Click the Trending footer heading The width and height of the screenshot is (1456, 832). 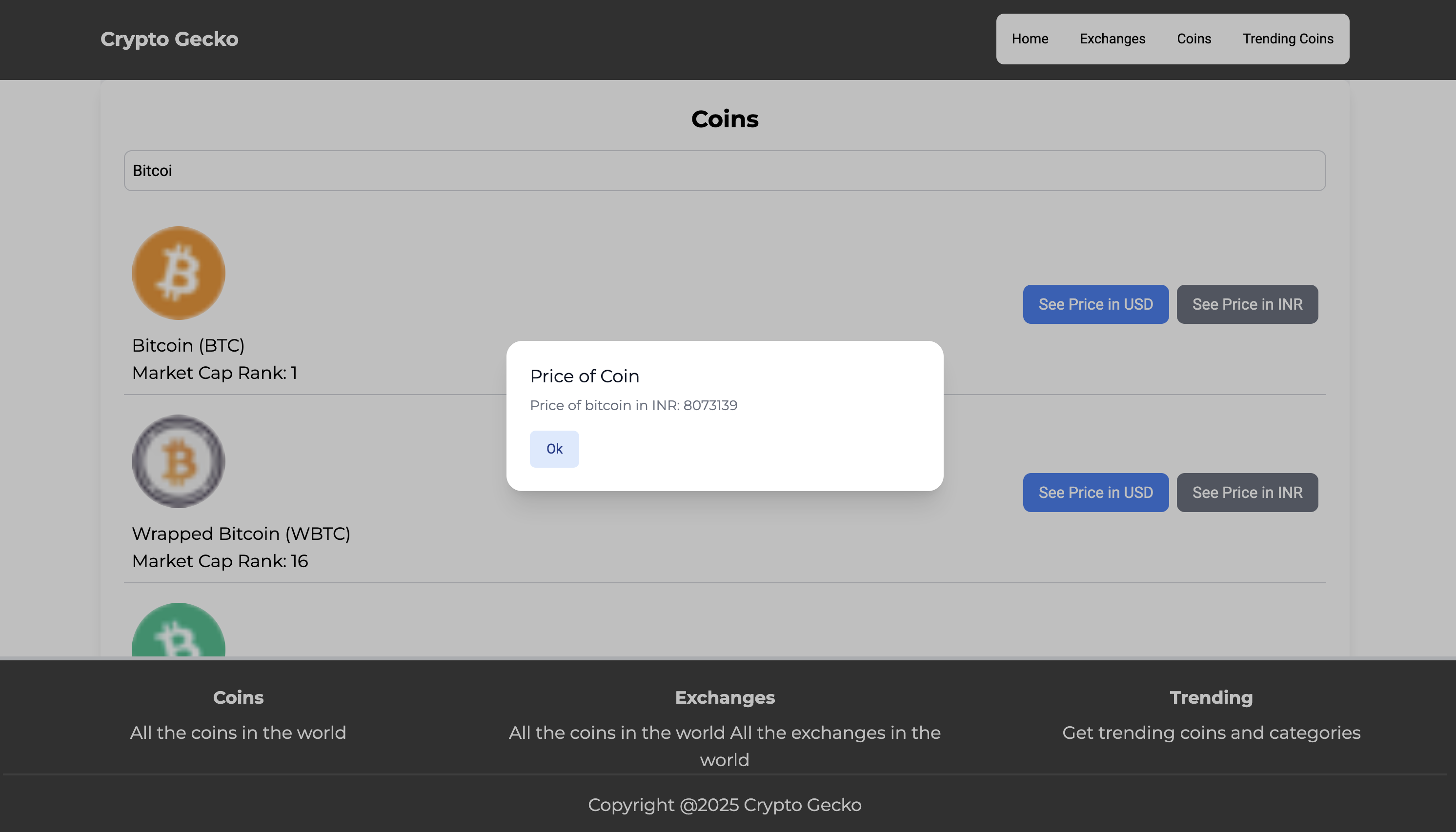1211,698
